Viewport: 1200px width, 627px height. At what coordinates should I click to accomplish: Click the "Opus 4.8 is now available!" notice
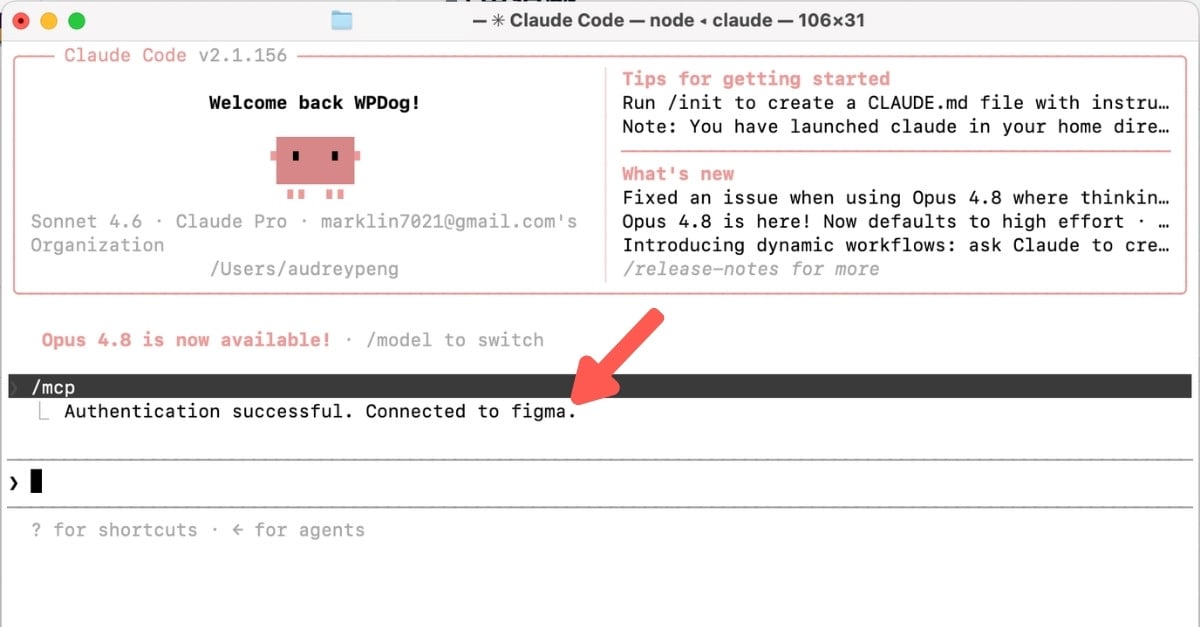186,340
